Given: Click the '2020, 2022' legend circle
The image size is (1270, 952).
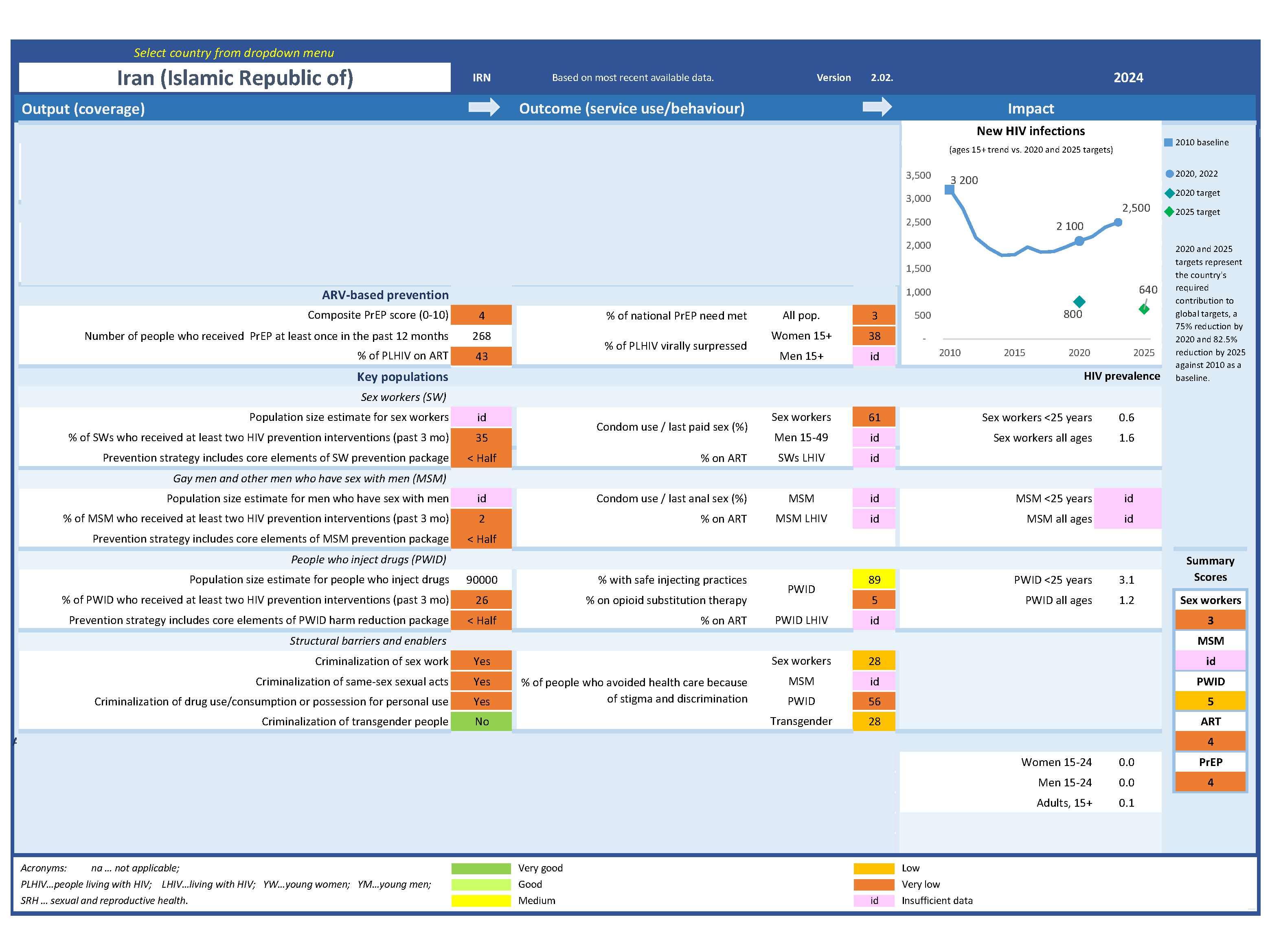Looking at the screenshot, I should pyautogui.click(x=1169, y=174).
